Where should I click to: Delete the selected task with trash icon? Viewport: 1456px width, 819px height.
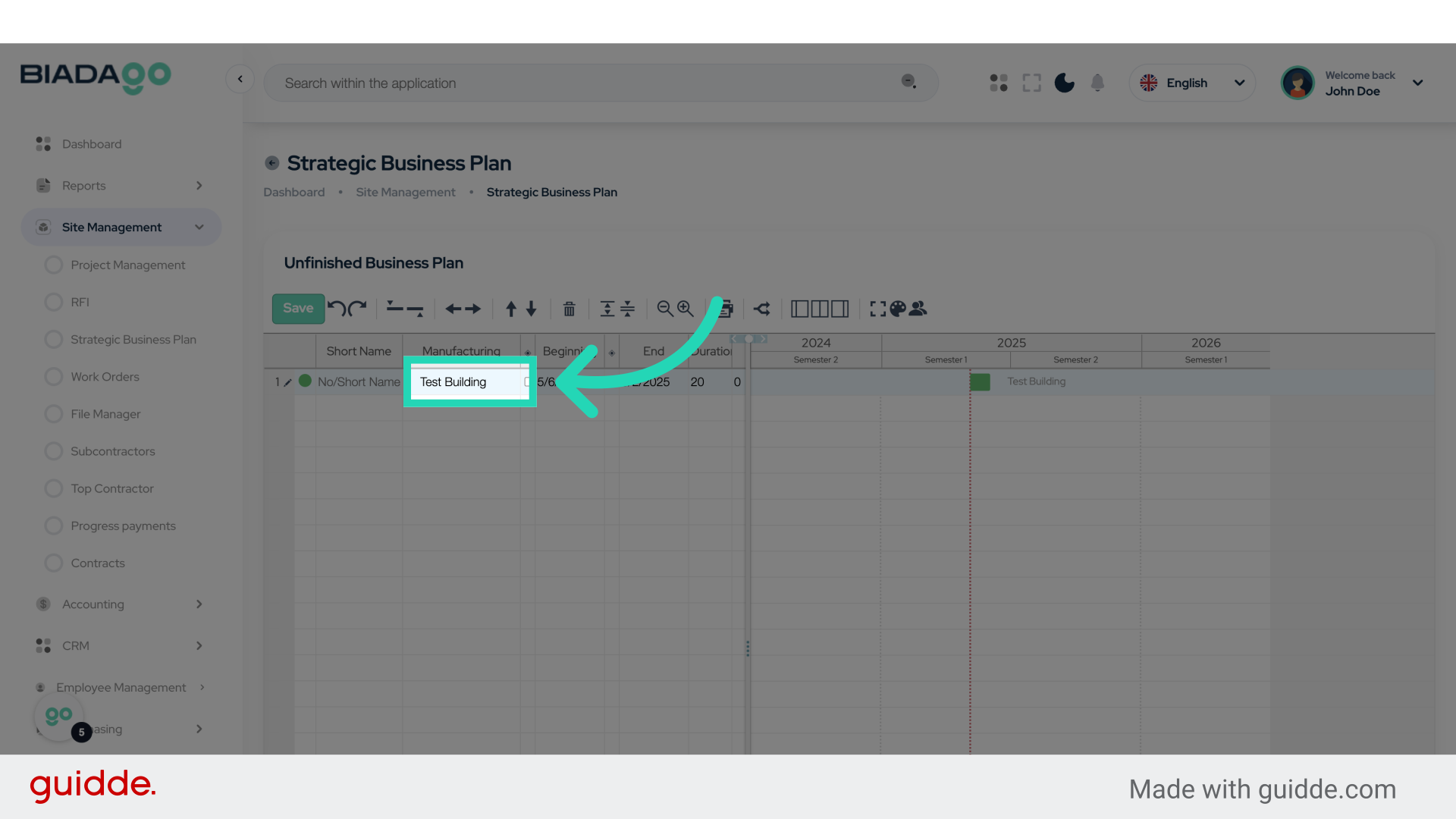[569, 309]
